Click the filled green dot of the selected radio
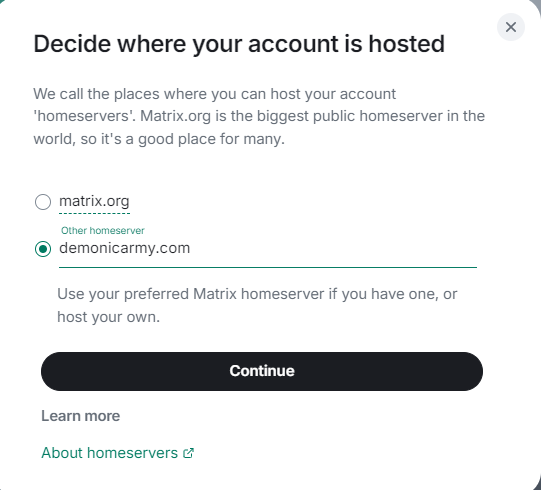The width and height of the screenshot is (541, 490). (x=43, y=249)
